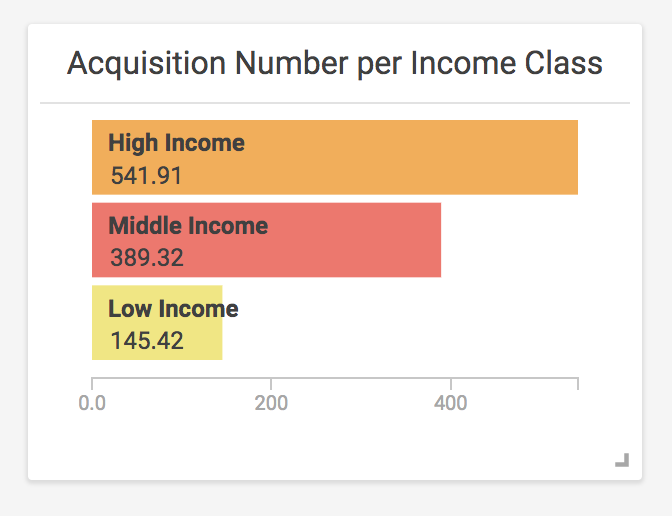The image size is (672, 516).
Task: Click the empty area right of Low Income bar
Action: click(400, 323)
